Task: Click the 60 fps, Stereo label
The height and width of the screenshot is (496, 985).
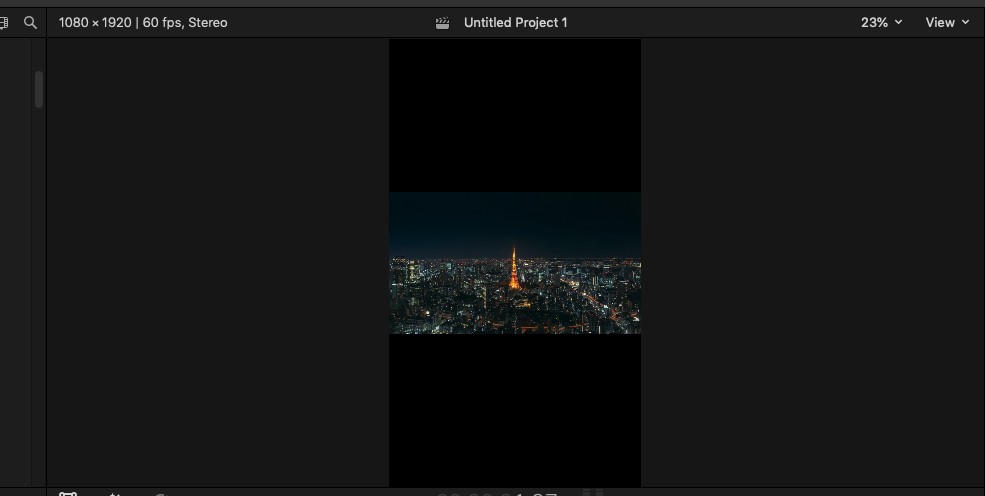Action: pyautogui.click(x=184, y=22)
